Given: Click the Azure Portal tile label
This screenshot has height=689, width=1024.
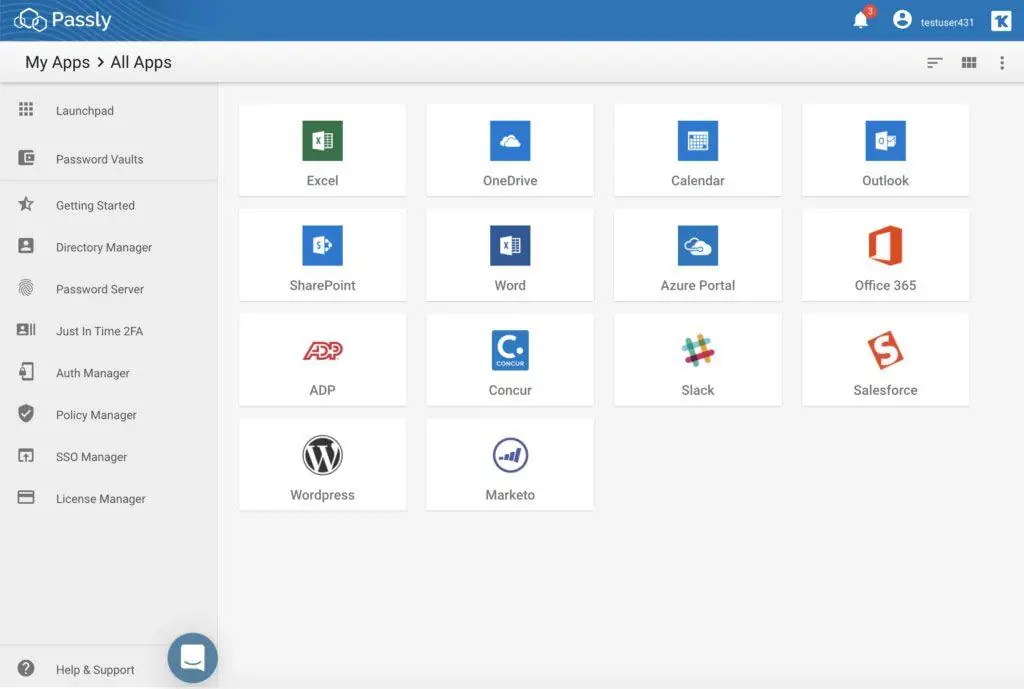Looking at the screenshot, I should click(697, 285).
